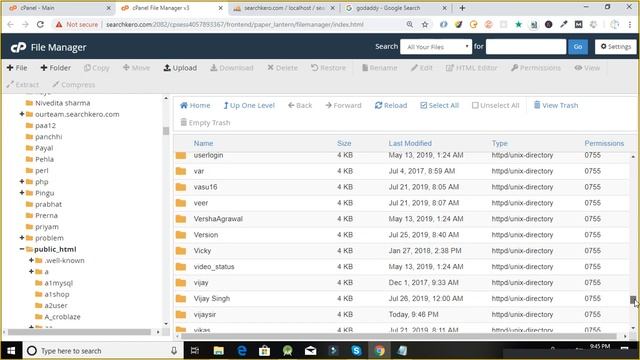Sort by Last Modified column
This screenshot has width=640, height=360.
[x=410, y=143]
